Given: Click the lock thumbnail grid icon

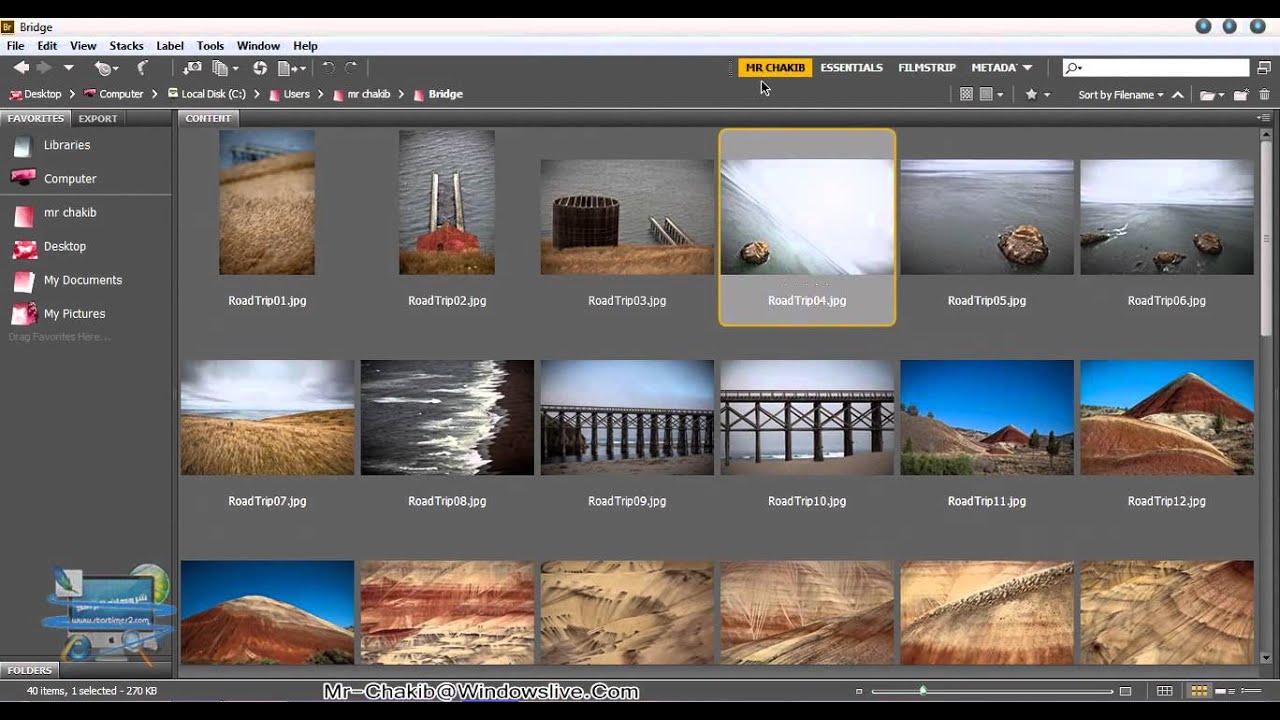Looking at the screenshot, I should click(x=1165, y=691).
